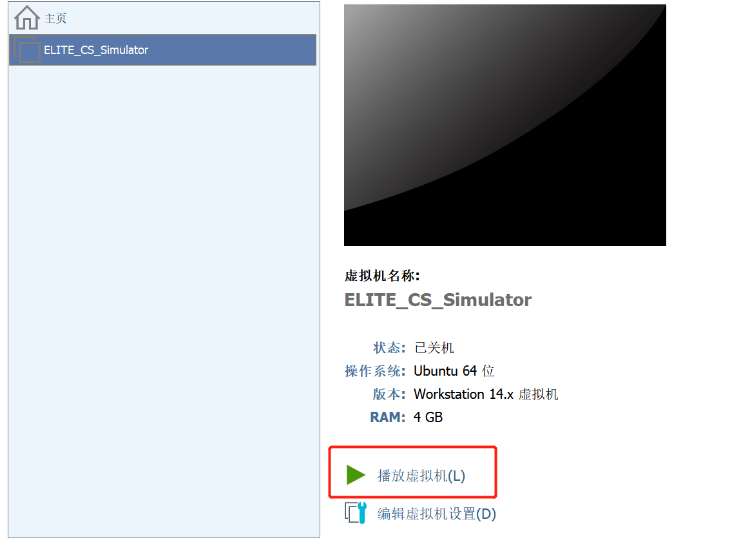
Task: Click the home house icon
Action: 26,17
